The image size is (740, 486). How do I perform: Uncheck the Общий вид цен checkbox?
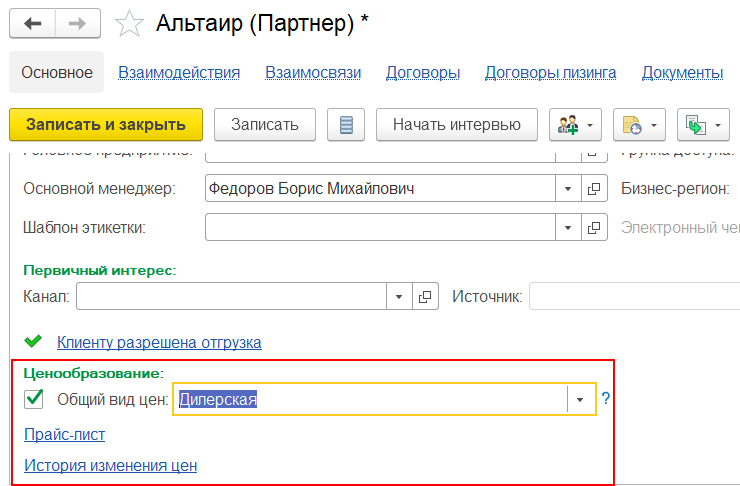click(35, 399)
